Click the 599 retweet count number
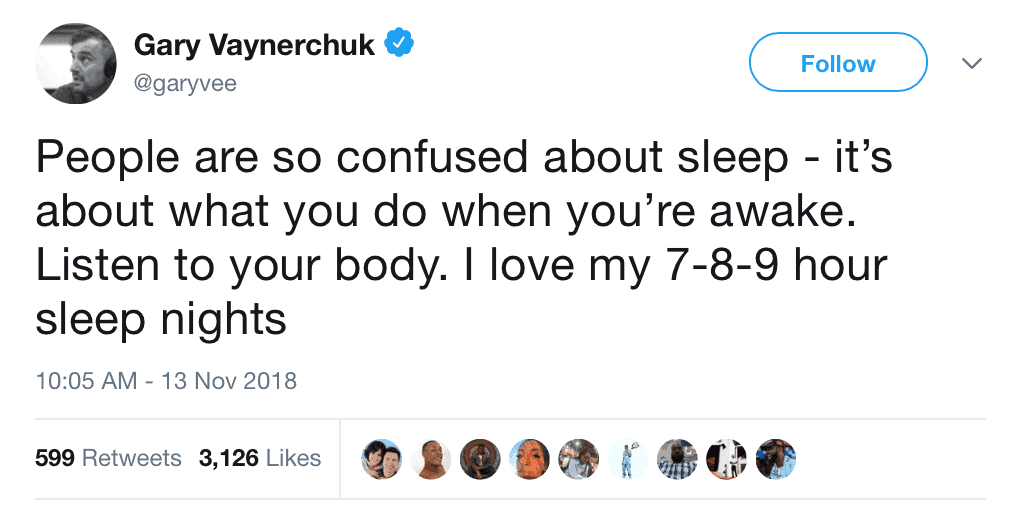1020x510 pixels. coord(55,458)
